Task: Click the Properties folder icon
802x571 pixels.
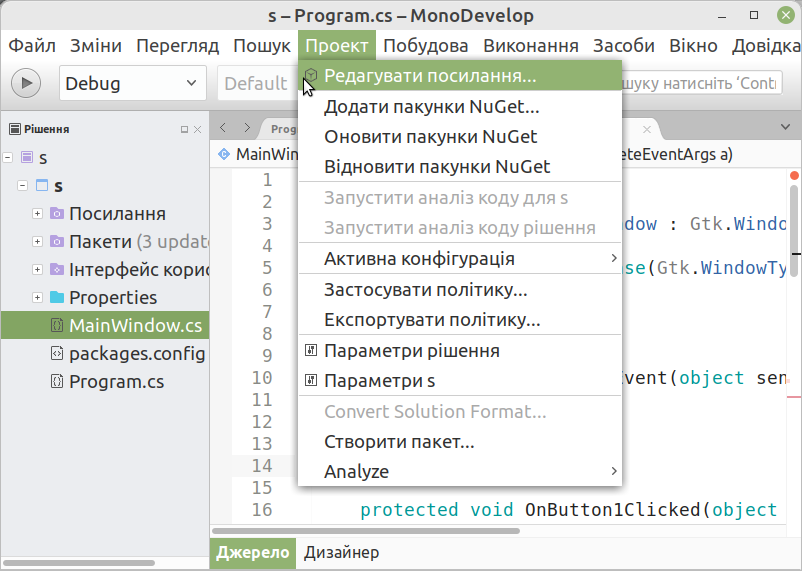Action: pos(57,297)
